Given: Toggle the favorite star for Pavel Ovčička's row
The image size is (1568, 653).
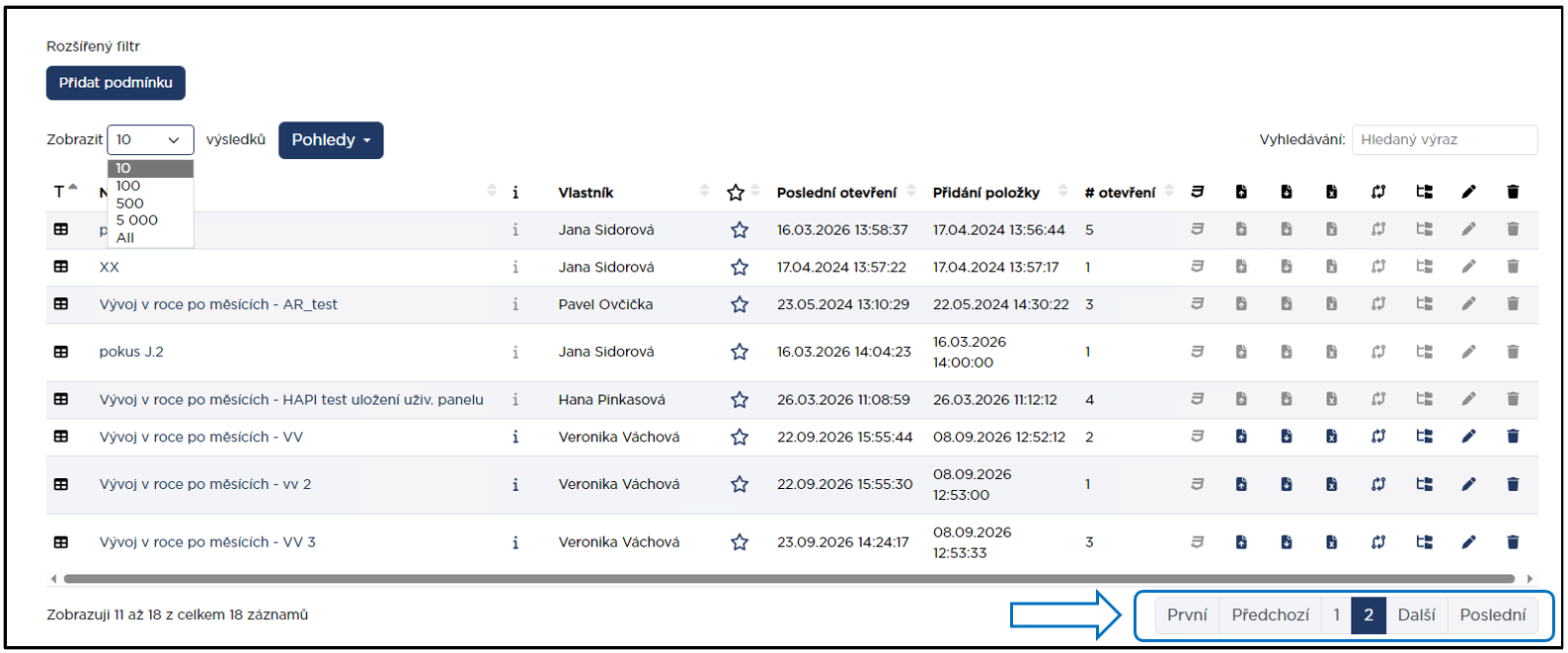Looking at the screenshot, I should tap(739, 304).
